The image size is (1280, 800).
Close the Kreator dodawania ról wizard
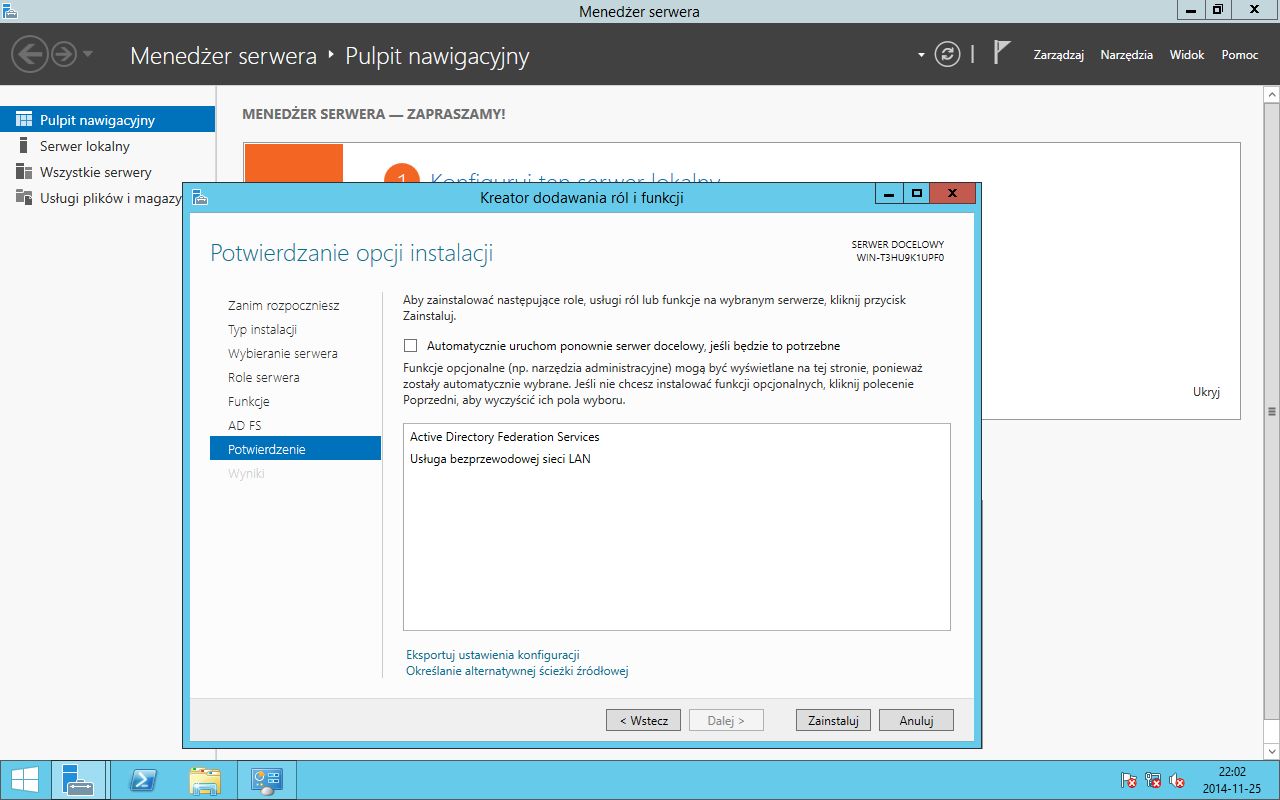coord(952,193)
